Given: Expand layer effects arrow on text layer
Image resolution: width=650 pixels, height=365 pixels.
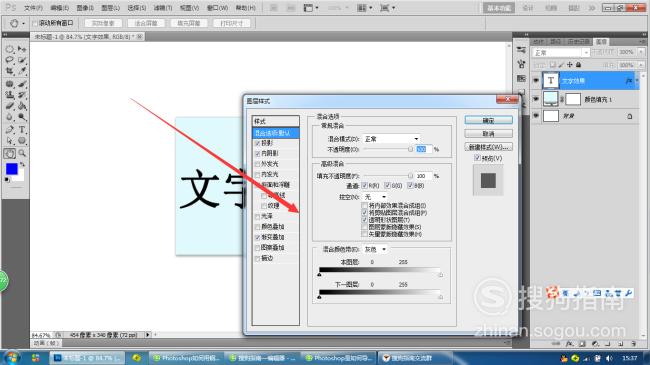Looking at the screenshot, I should pos(638,81).
